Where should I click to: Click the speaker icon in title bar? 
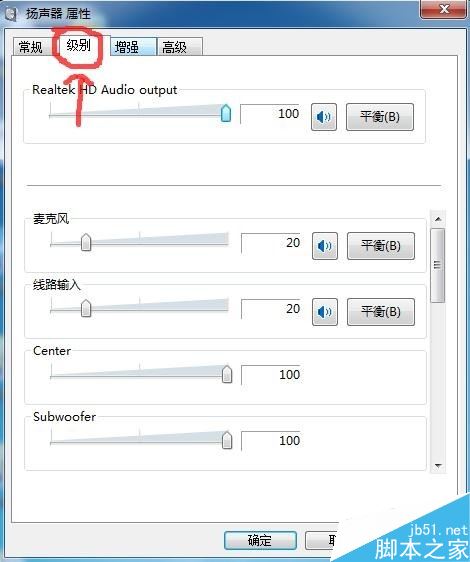(11, 14)
